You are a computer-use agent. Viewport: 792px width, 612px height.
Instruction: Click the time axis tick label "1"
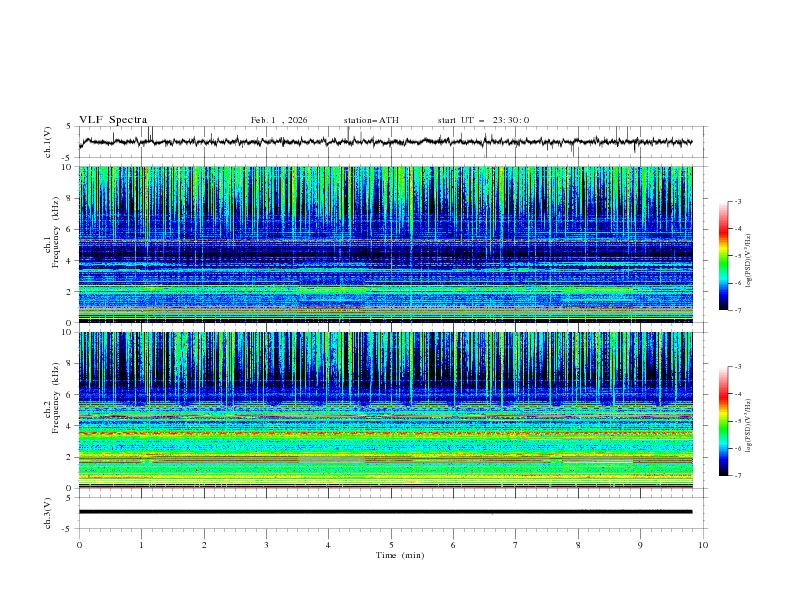point(141,545)
